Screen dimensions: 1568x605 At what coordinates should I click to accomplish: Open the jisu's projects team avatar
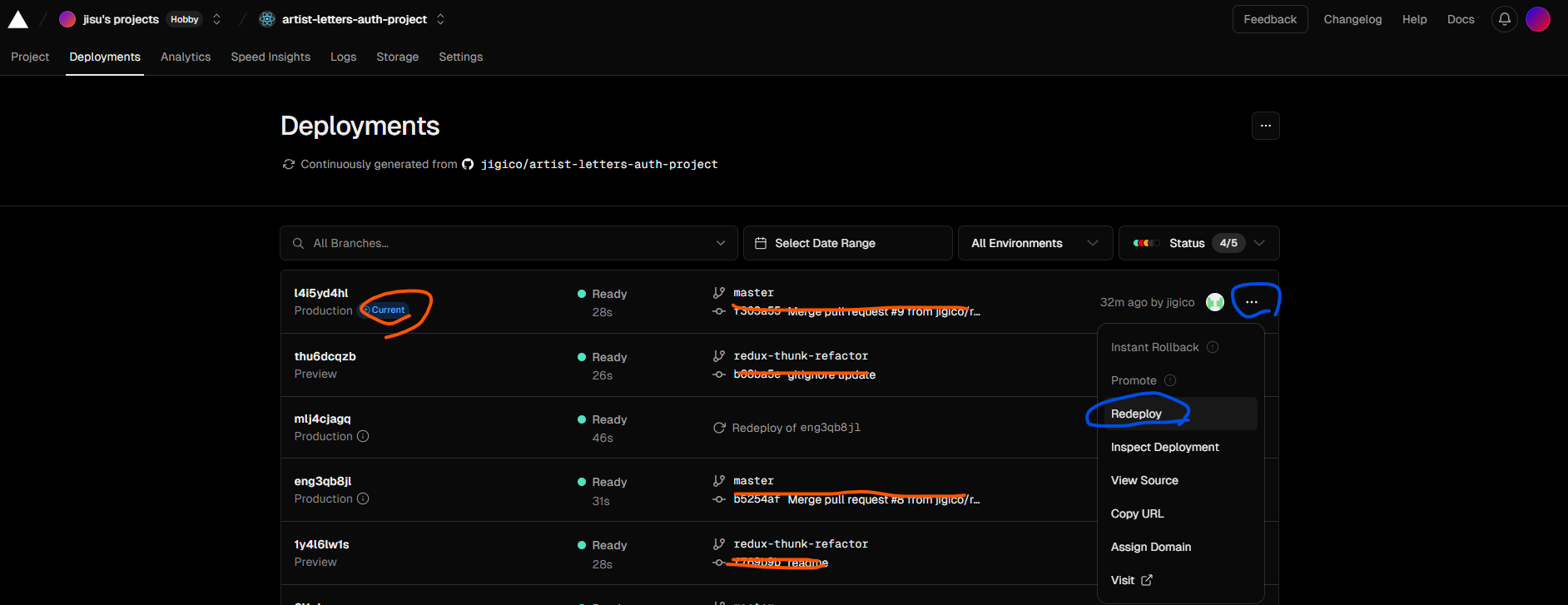tap(67, 19)
